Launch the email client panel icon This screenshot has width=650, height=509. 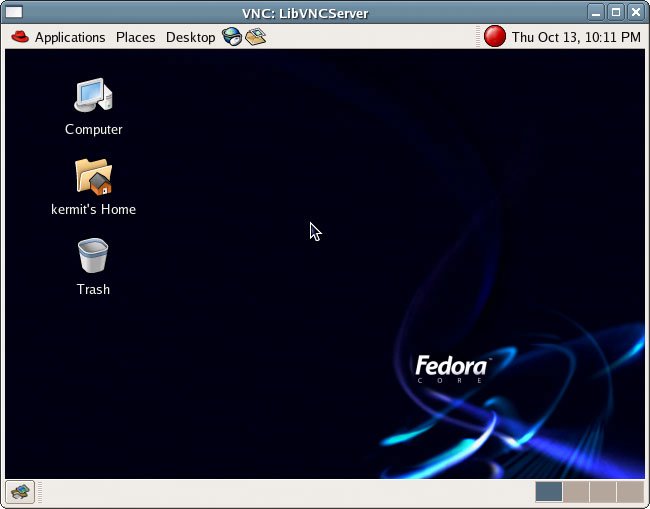pyautogui.click(x=255, y=37)
